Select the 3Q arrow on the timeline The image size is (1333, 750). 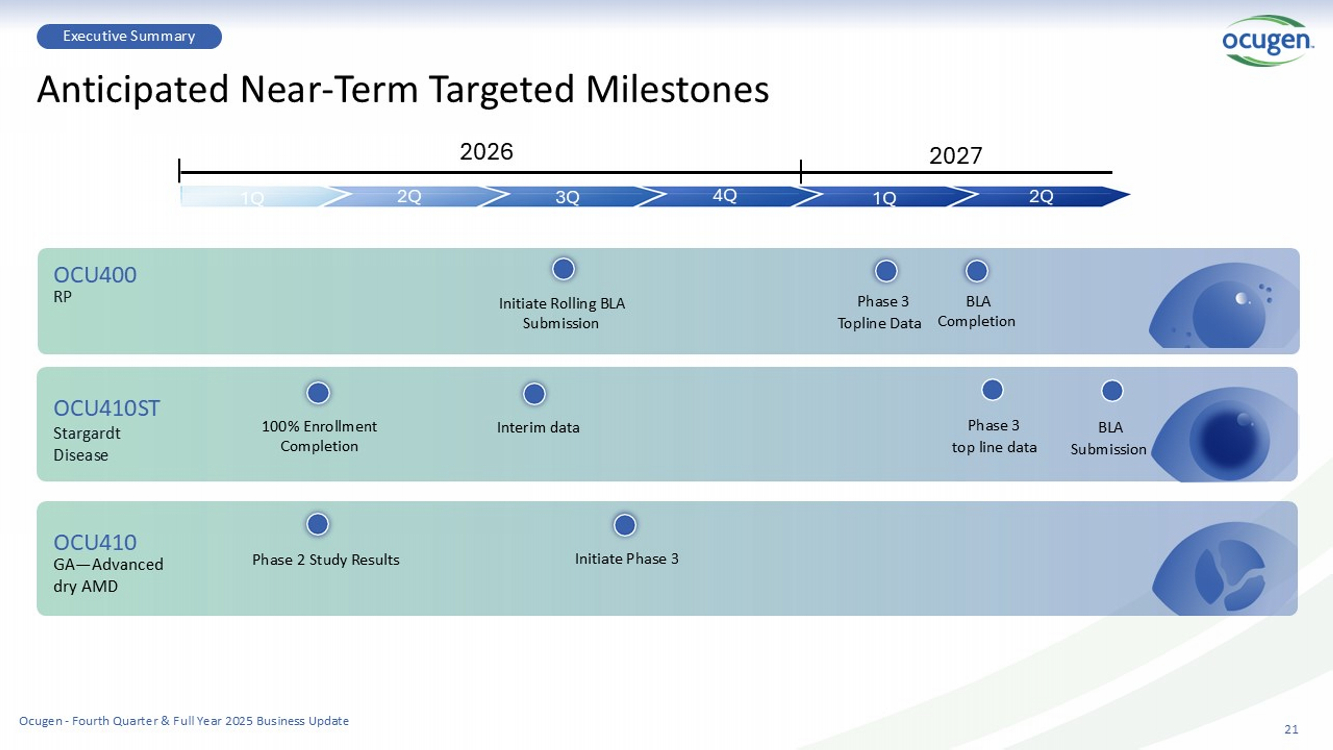click(567, 197)
